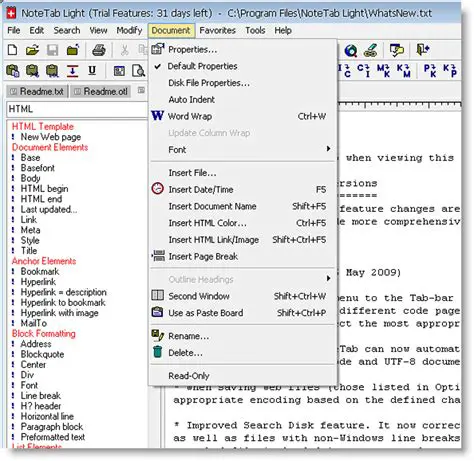Insert a Page Break

coord(243,256)
